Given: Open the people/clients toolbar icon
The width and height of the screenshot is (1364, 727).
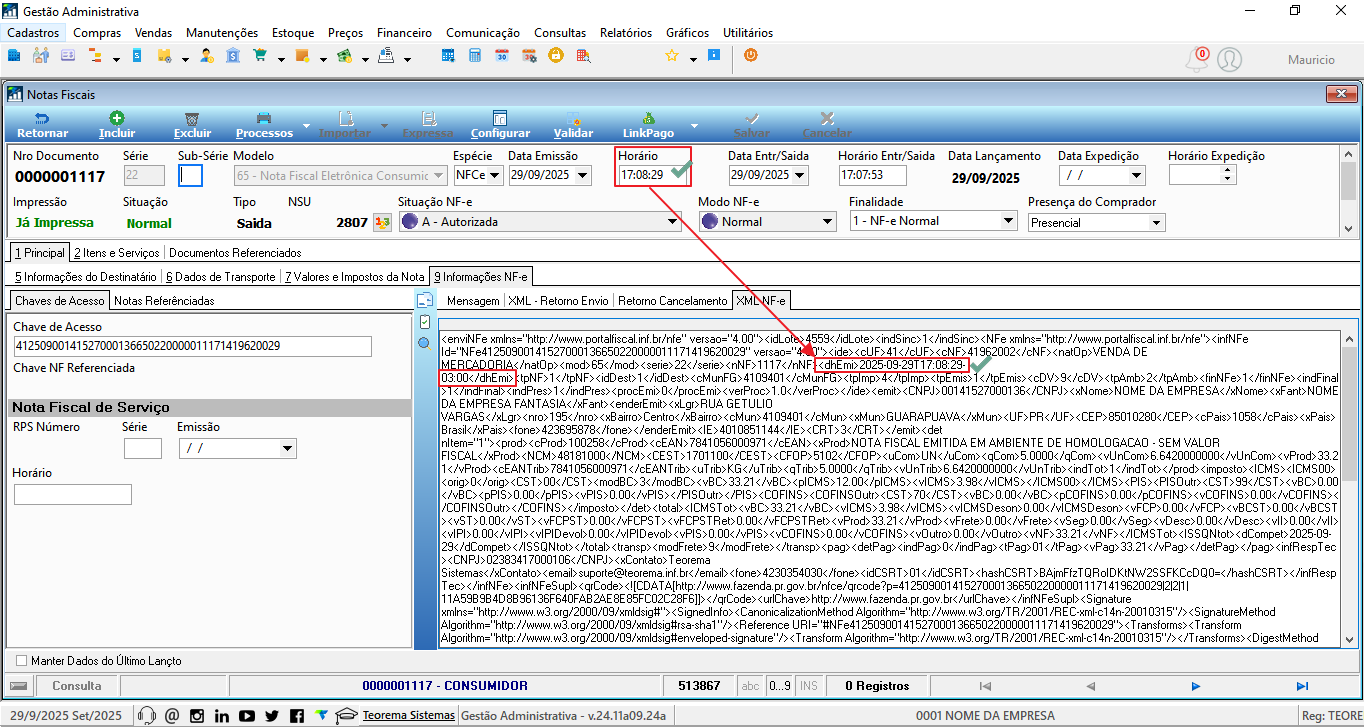Looking at the screenshot, I should point(41,55).
